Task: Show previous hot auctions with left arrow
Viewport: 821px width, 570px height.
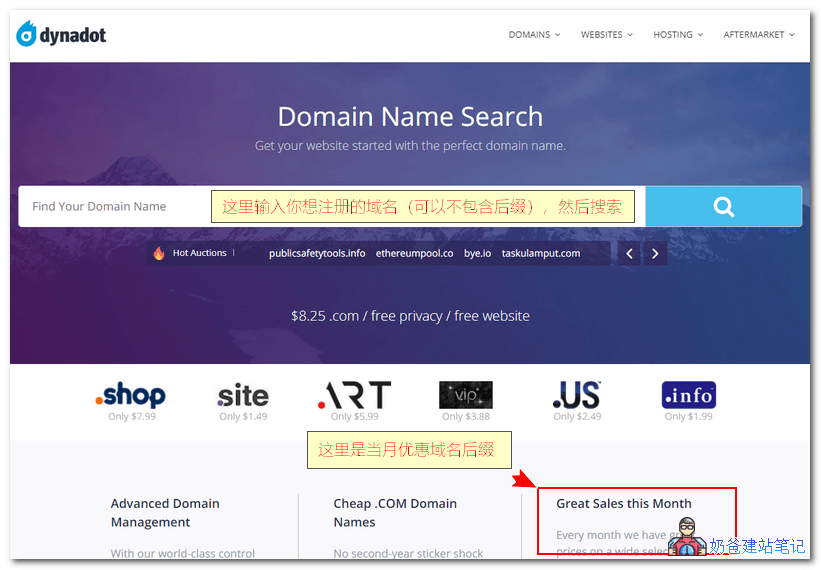Action: click(629, 254)
